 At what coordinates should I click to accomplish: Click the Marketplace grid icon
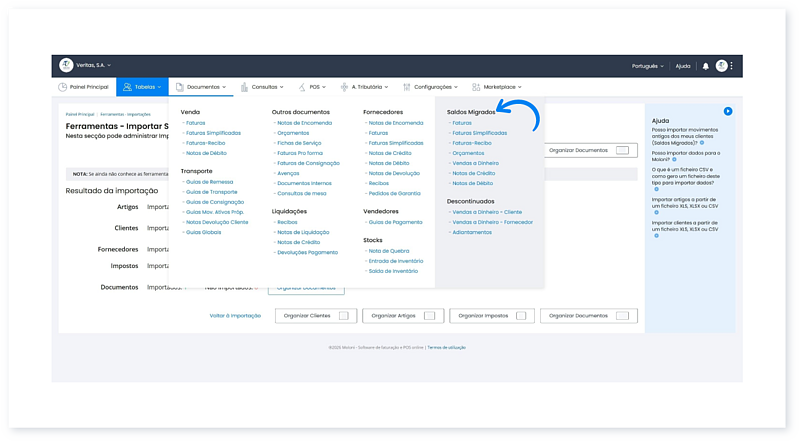point(476,88)
